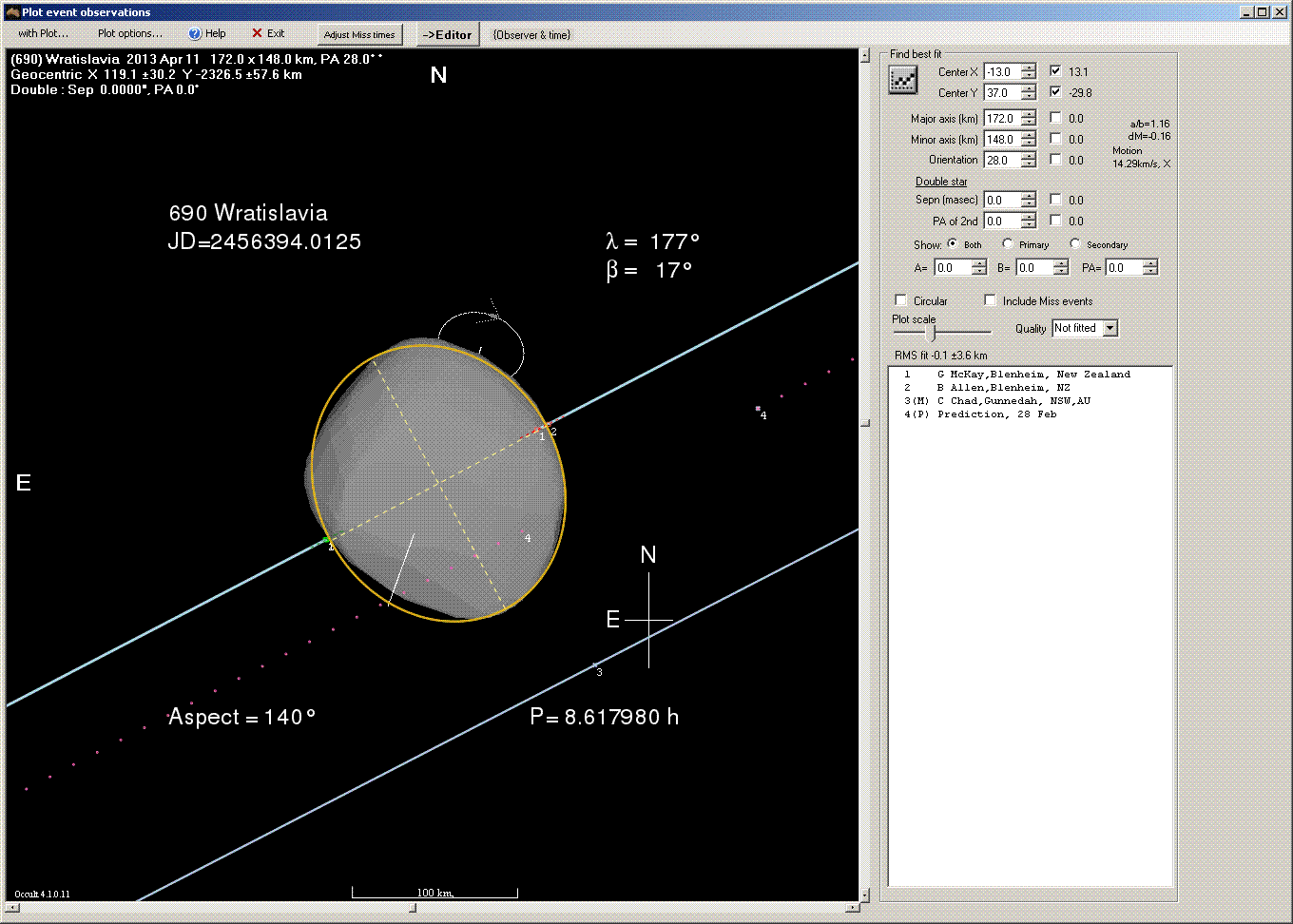Click the 'PA of 2nd' spinner arrows
Screen dimensions: 1293x924
[x=1028, y=221]
